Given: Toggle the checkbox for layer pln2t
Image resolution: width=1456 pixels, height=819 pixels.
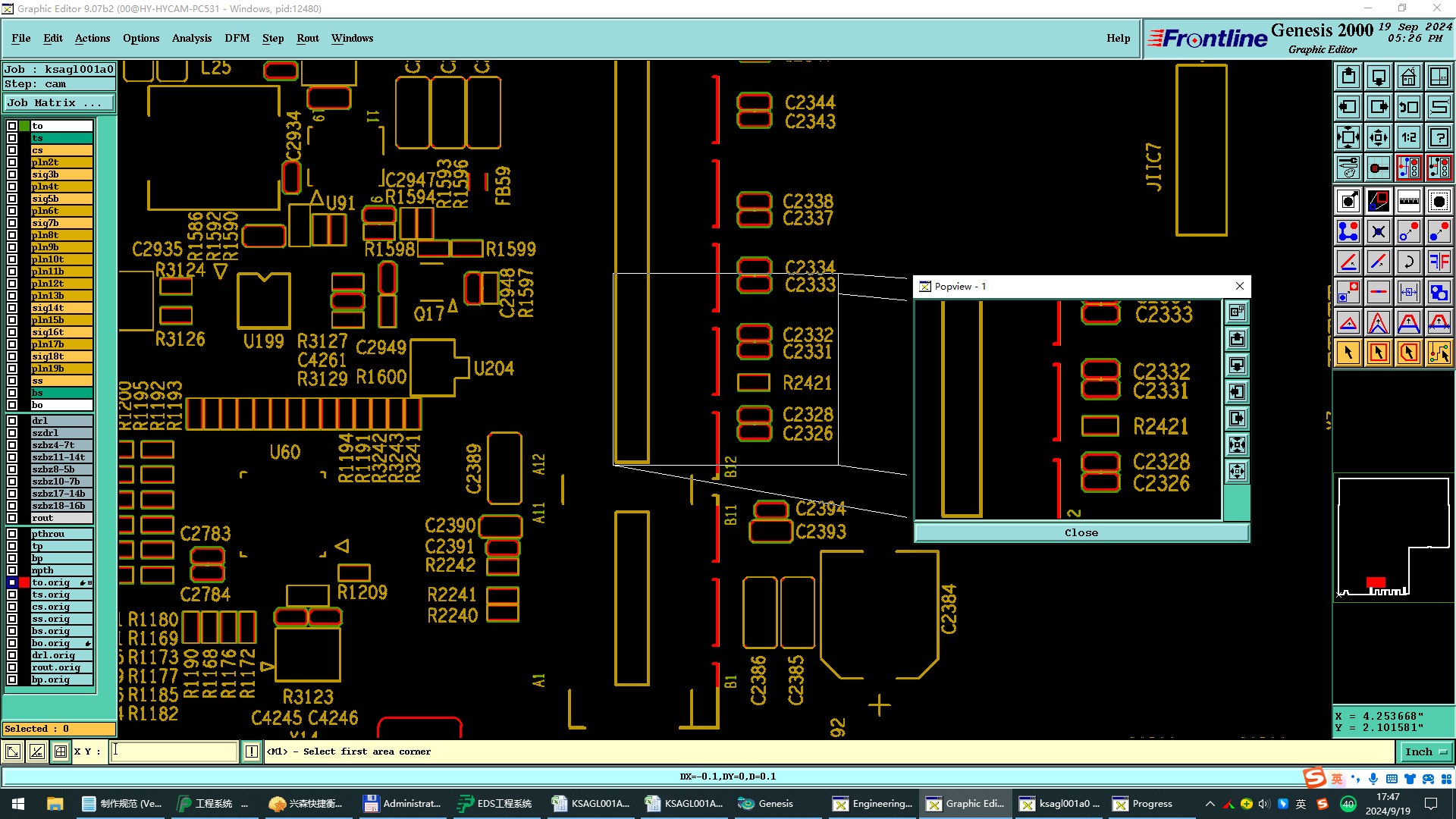Looking at the screenshot, I should pos(12,162).
